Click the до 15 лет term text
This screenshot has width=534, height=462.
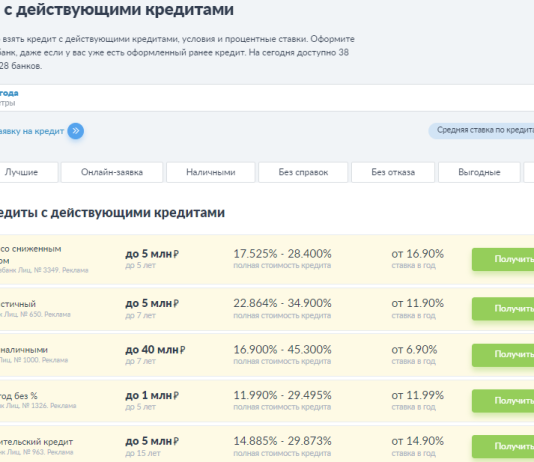[143, 453]
